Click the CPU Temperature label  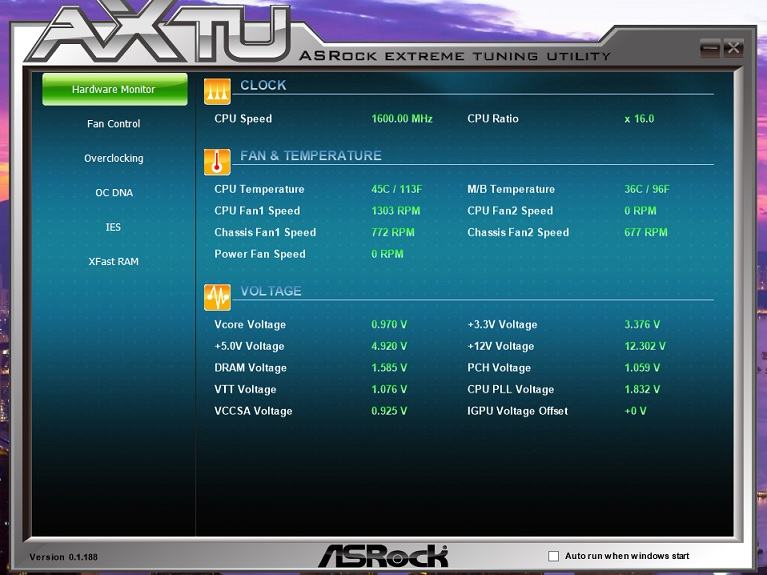point(259,189)
